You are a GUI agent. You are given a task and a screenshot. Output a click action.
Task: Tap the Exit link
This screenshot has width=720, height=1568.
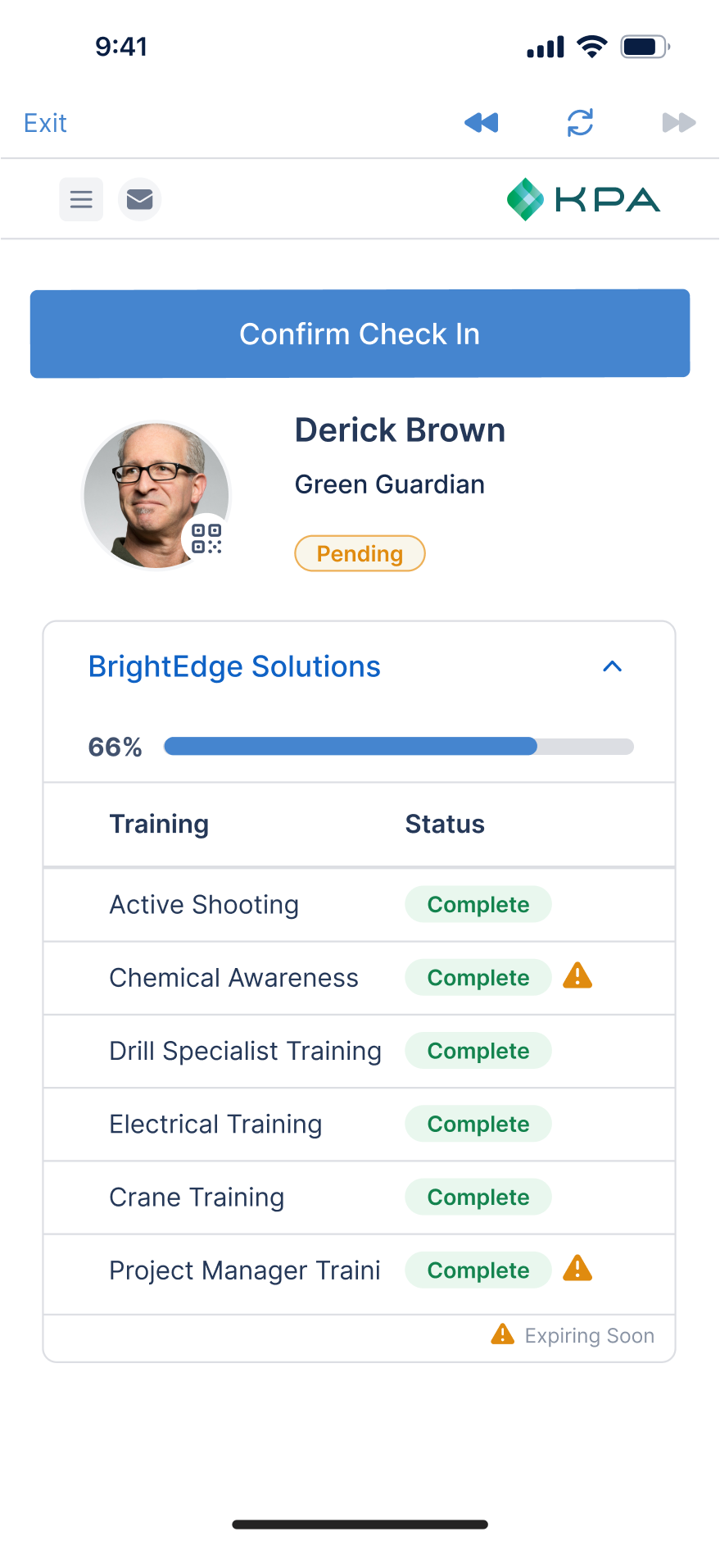[x=45, y=123]
